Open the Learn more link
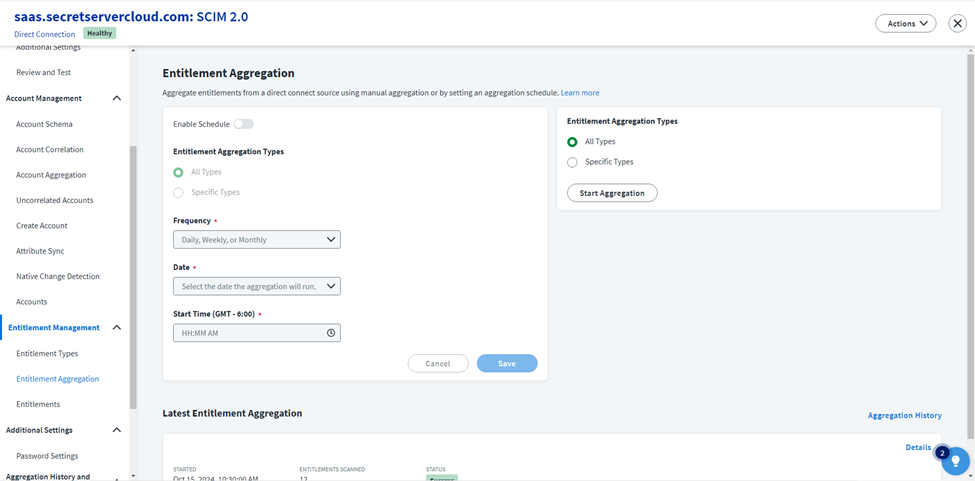The width and height of the screenshot is (975, 481). pos(580,93)
